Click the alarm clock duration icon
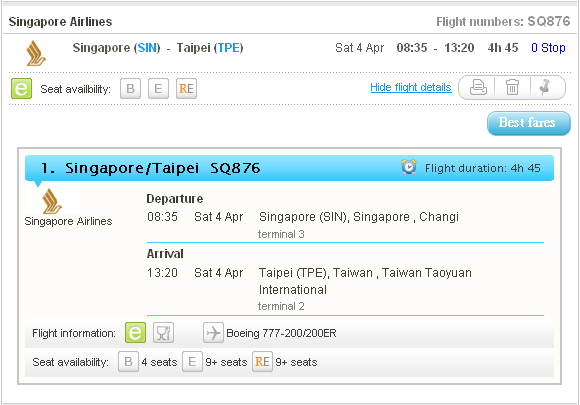Viewport: 580px width, 405px height. [409, 167]
